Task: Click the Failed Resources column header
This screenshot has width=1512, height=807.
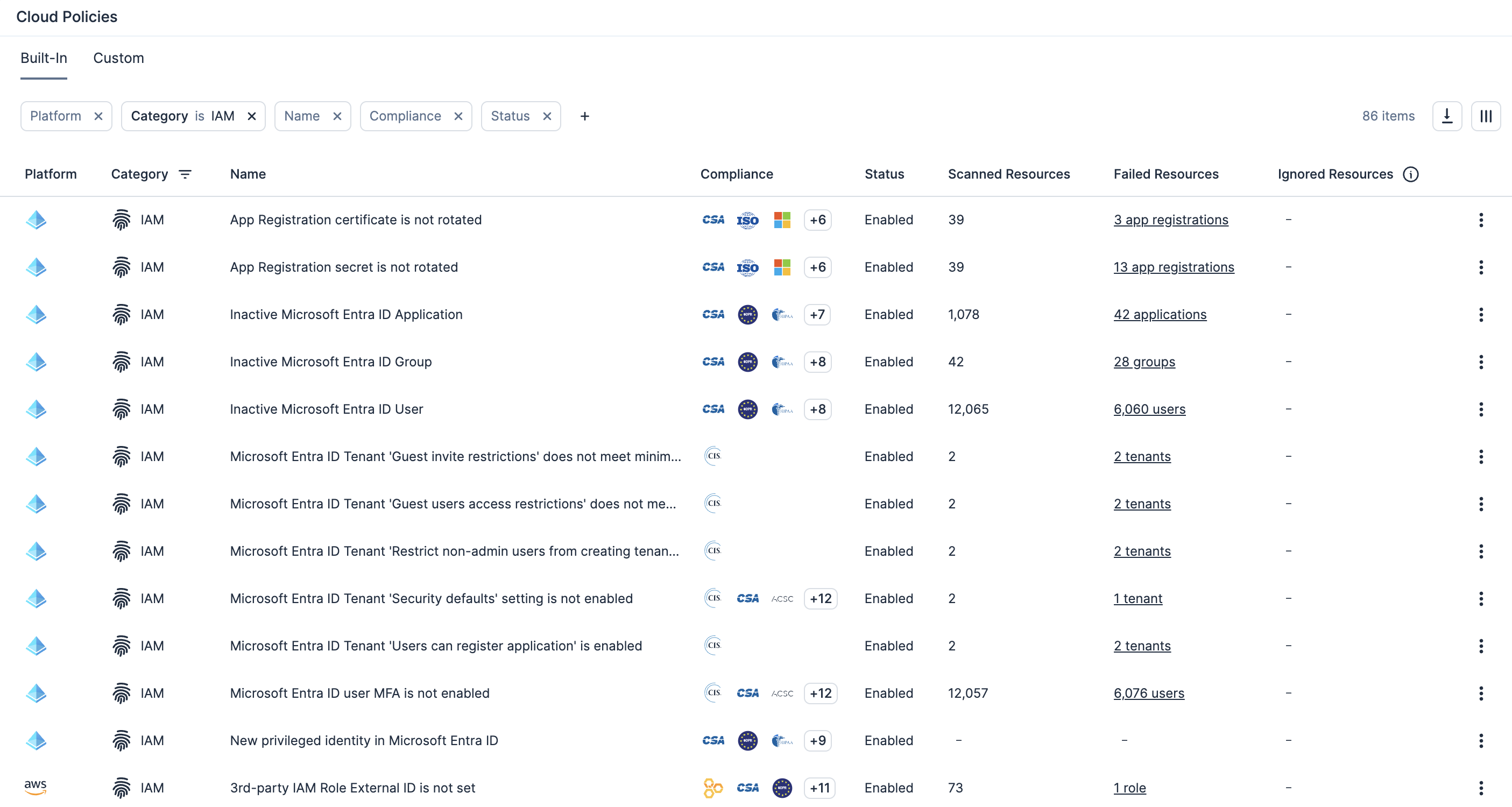Action: coord(1165,174)
